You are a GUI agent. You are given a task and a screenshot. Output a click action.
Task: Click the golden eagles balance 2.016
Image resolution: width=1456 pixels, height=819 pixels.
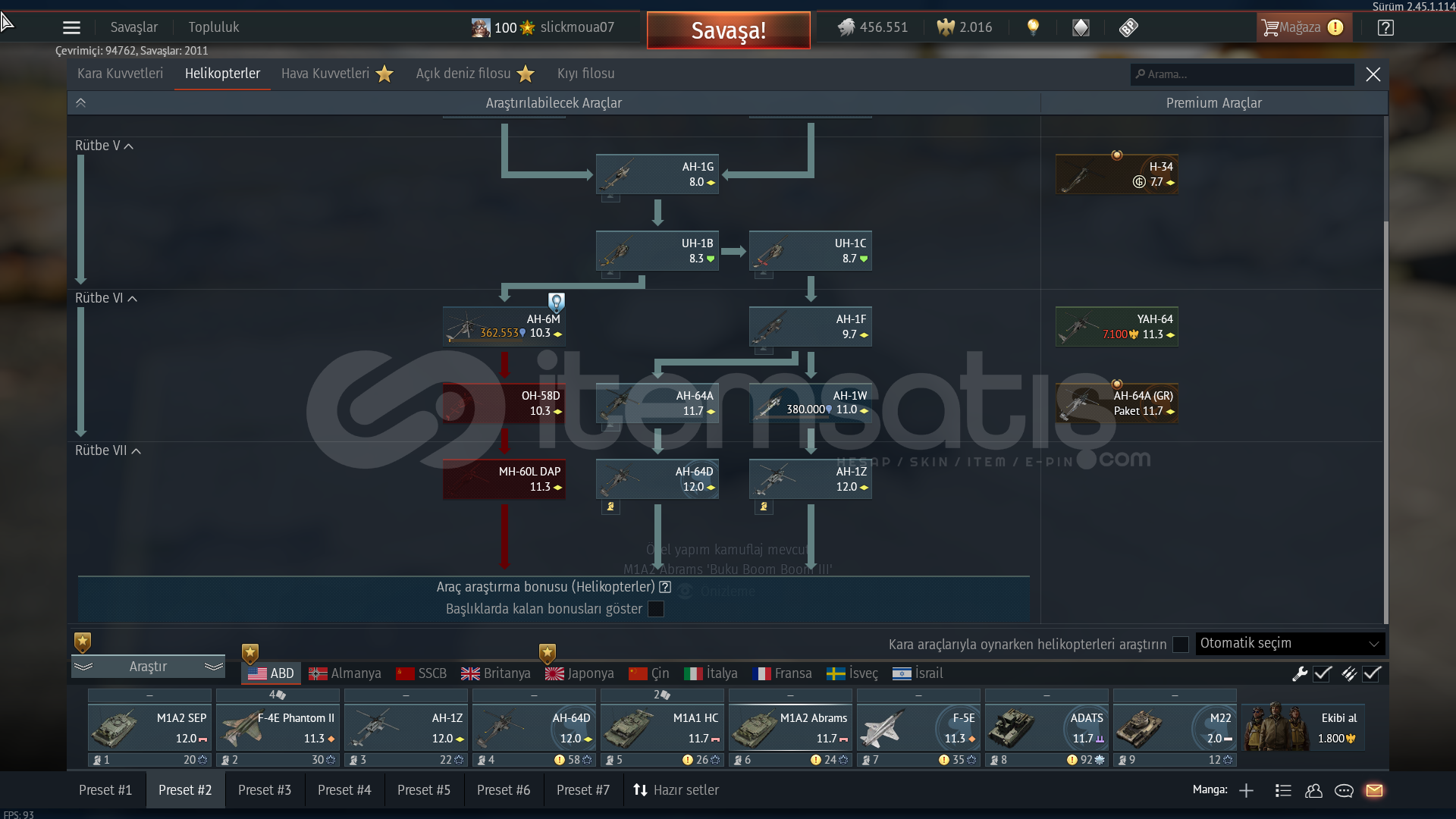pos(965,27)
